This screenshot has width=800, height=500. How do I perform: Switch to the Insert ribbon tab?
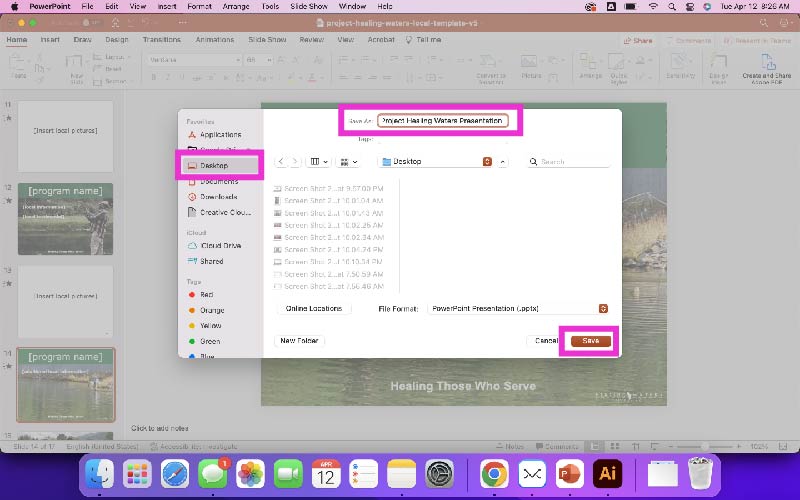[x=50, y=40]
